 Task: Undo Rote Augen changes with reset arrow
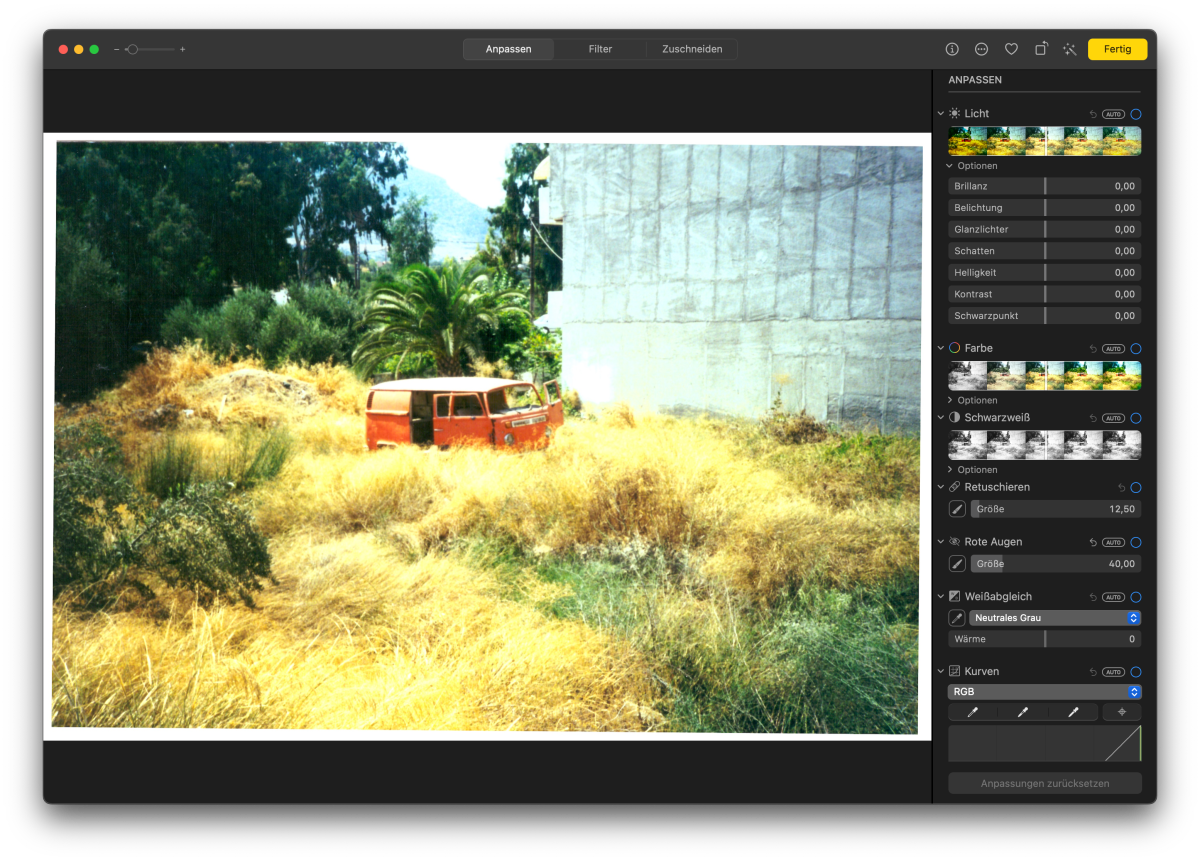pos(1093,542)
